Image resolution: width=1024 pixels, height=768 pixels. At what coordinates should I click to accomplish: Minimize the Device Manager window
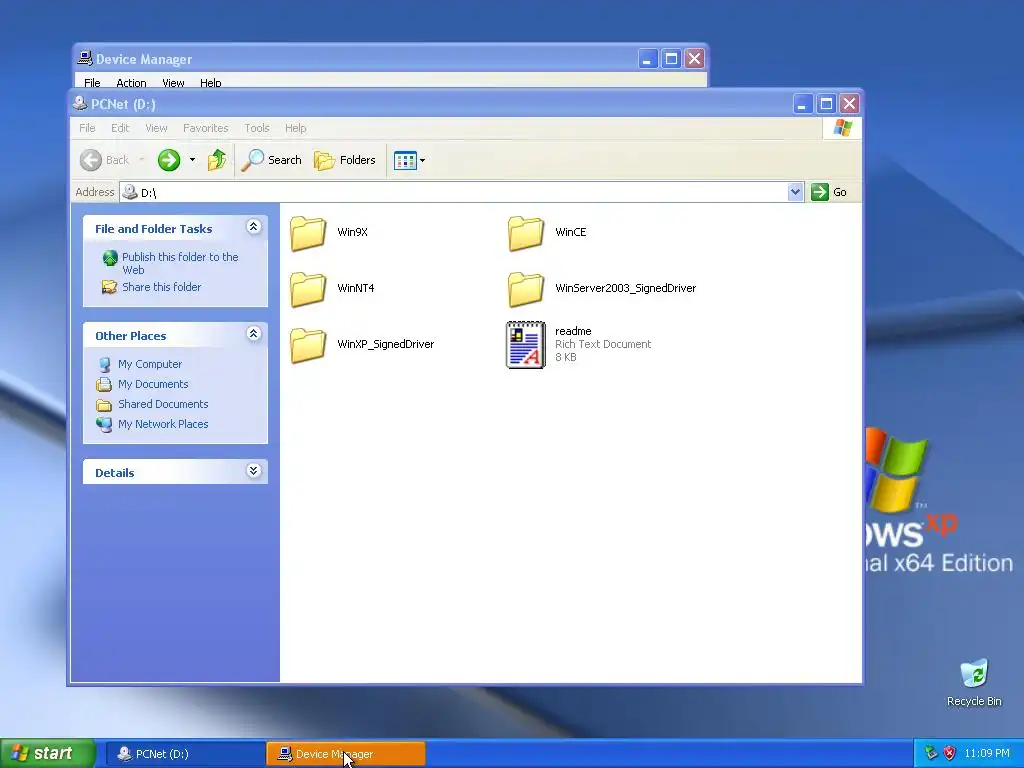[647, 59]
